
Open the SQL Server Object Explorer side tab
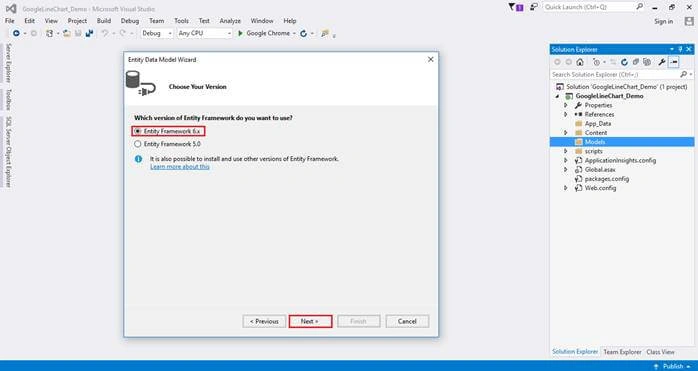8,152
